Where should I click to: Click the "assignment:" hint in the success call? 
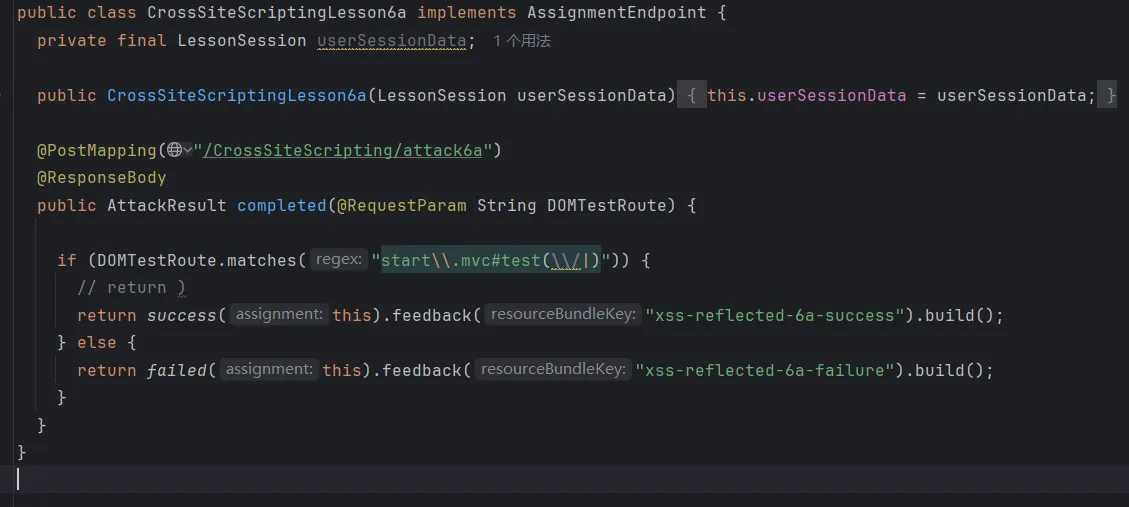click(279, 315)
